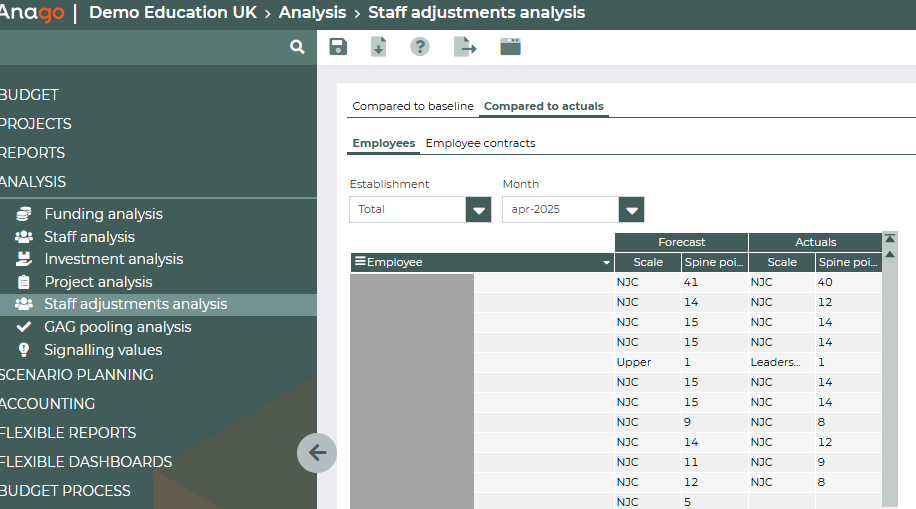Click the download file icon
The image size is (916, 509).
coord(379,47)
